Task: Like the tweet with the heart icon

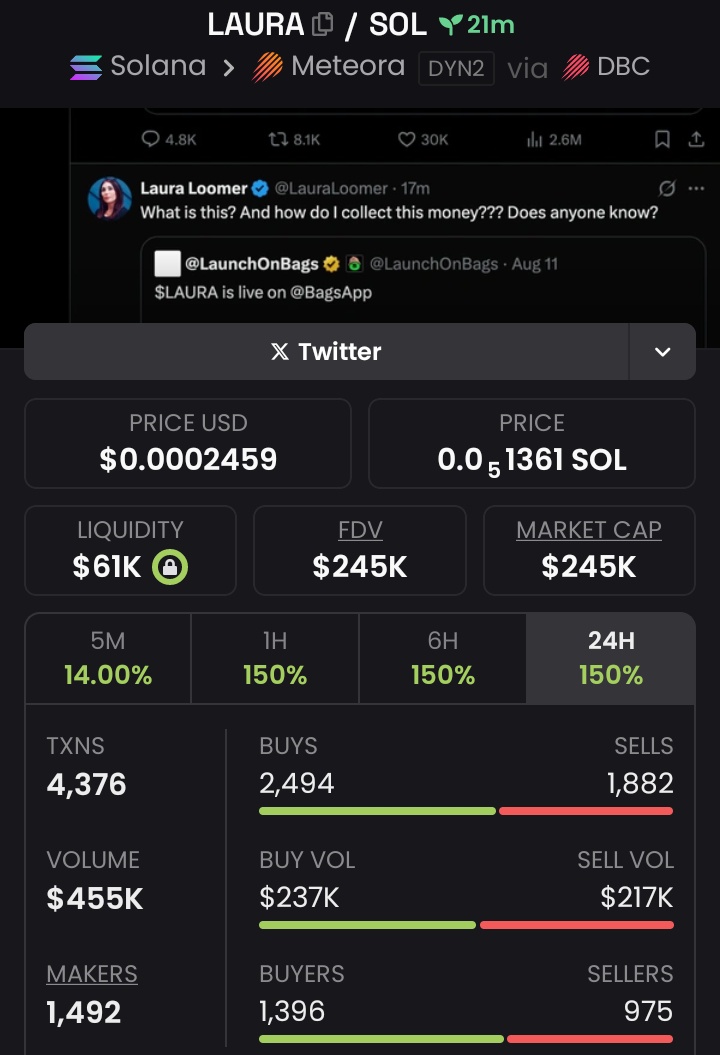Action: [x=406, y=139]
